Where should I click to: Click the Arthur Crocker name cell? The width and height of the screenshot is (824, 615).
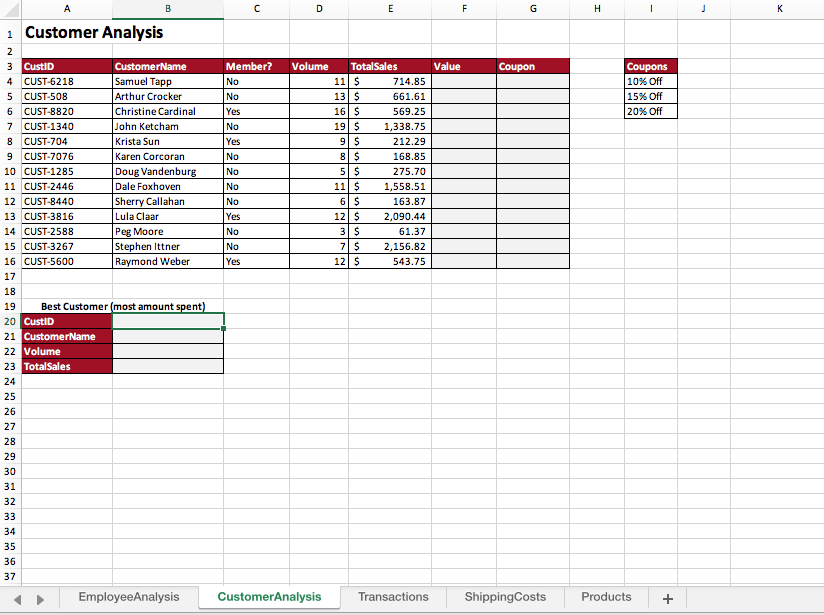click(x=168, y=96)
